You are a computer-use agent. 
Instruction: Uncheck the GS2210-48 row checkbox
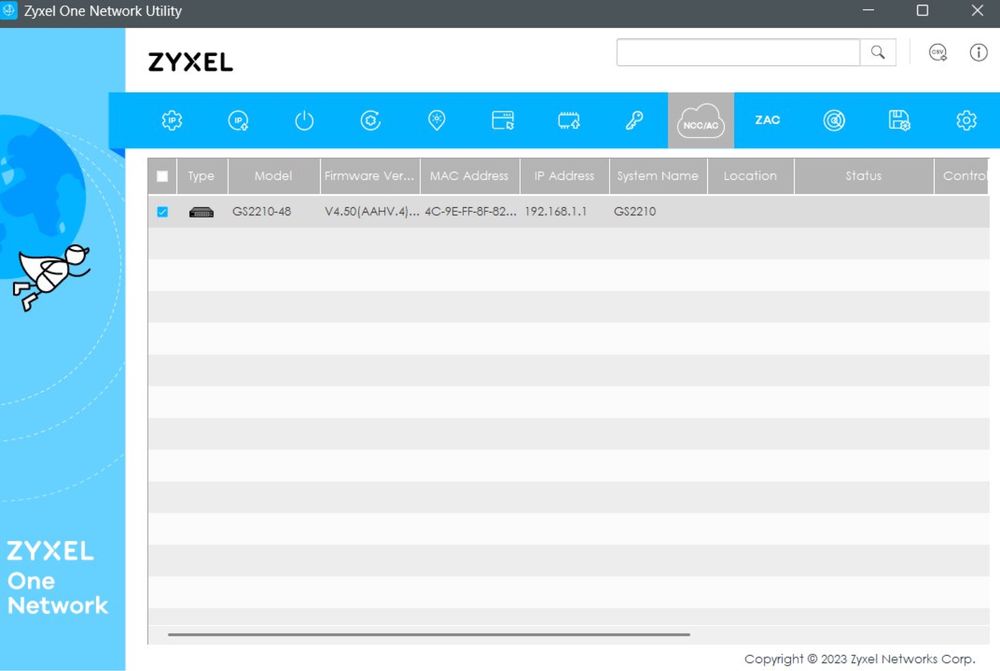pyautogui.click(x=162, y=212)
